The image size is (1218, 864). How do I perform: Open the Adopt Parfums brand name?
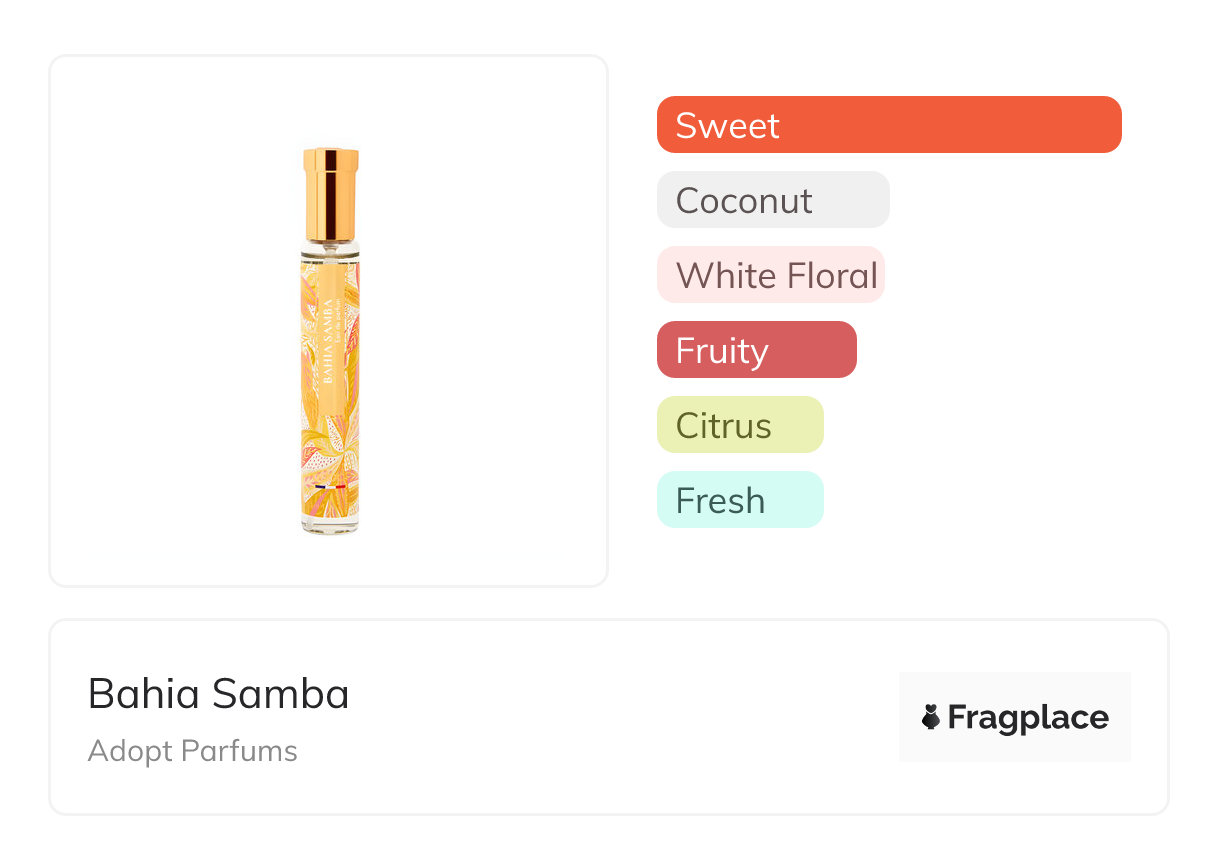click(192, 751)
